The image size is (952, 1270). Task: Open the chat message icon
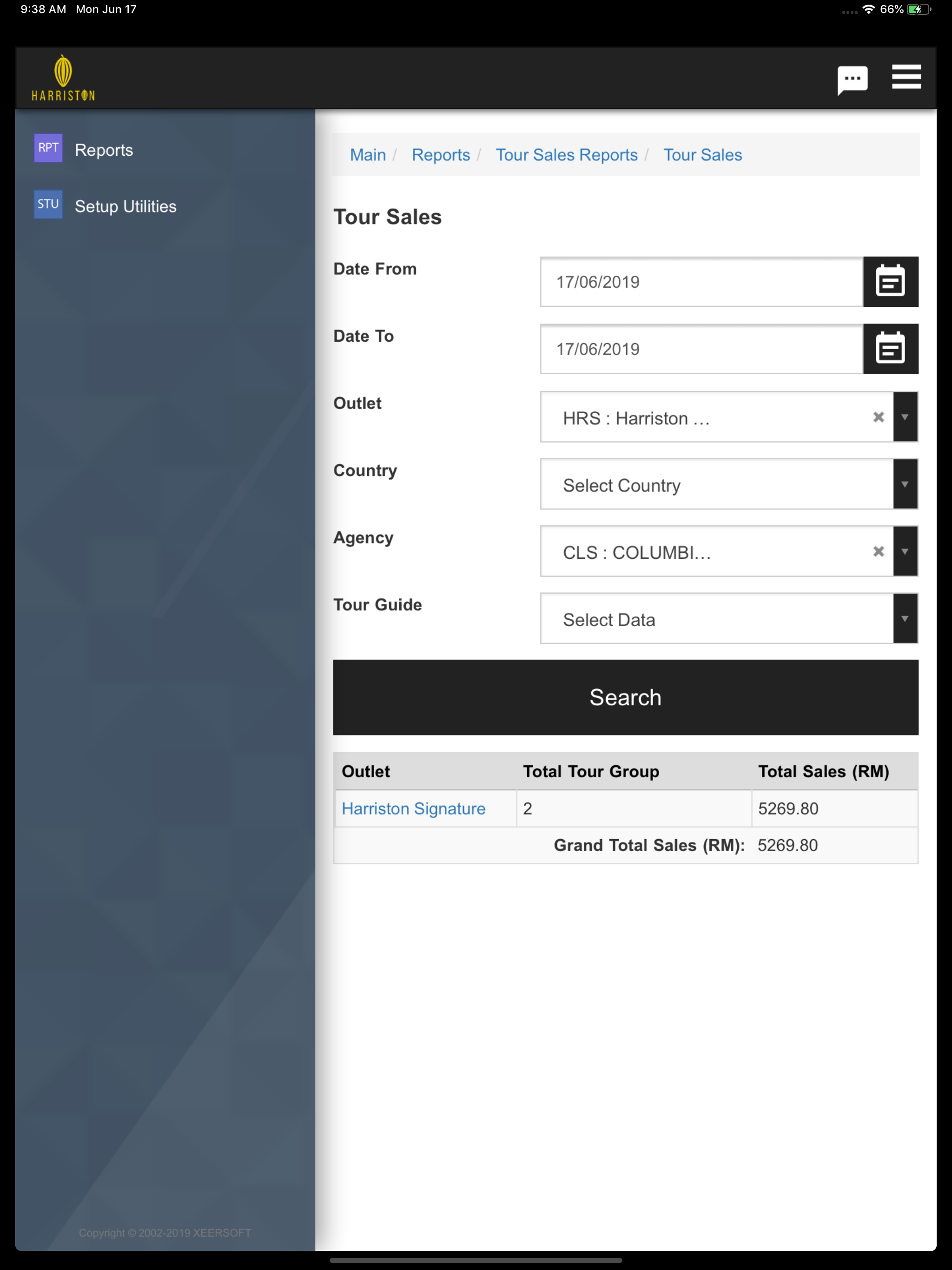point(852,80)
